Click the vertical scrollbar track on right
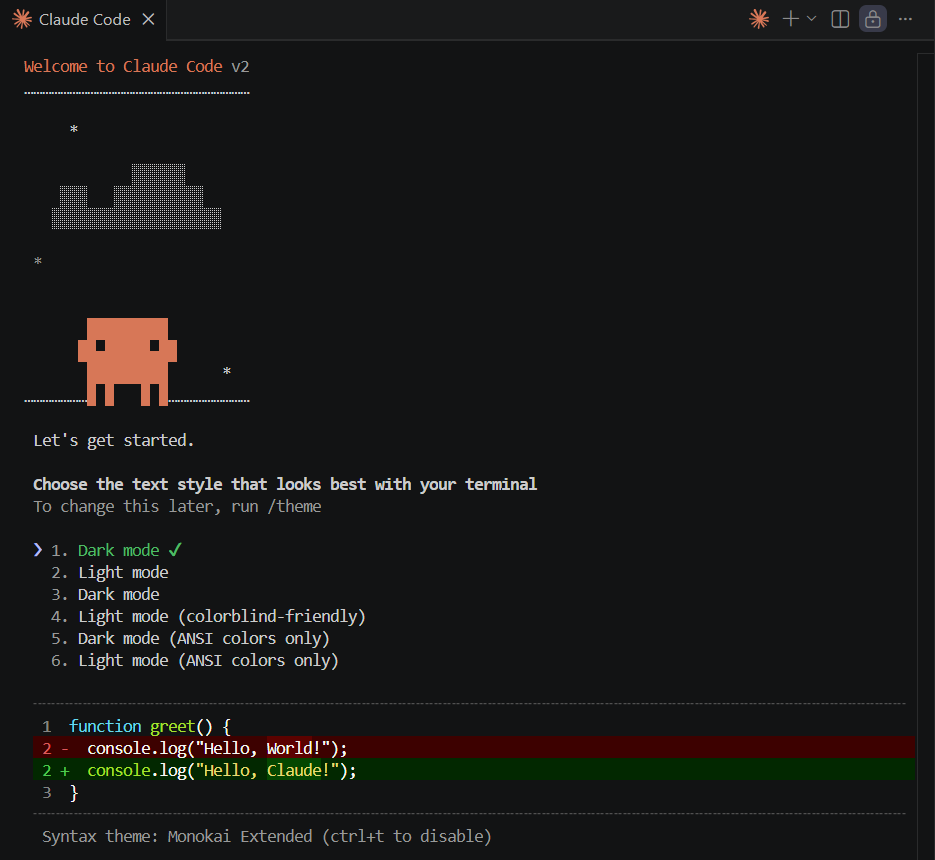The image size is (935, 860). click(925, 456)
